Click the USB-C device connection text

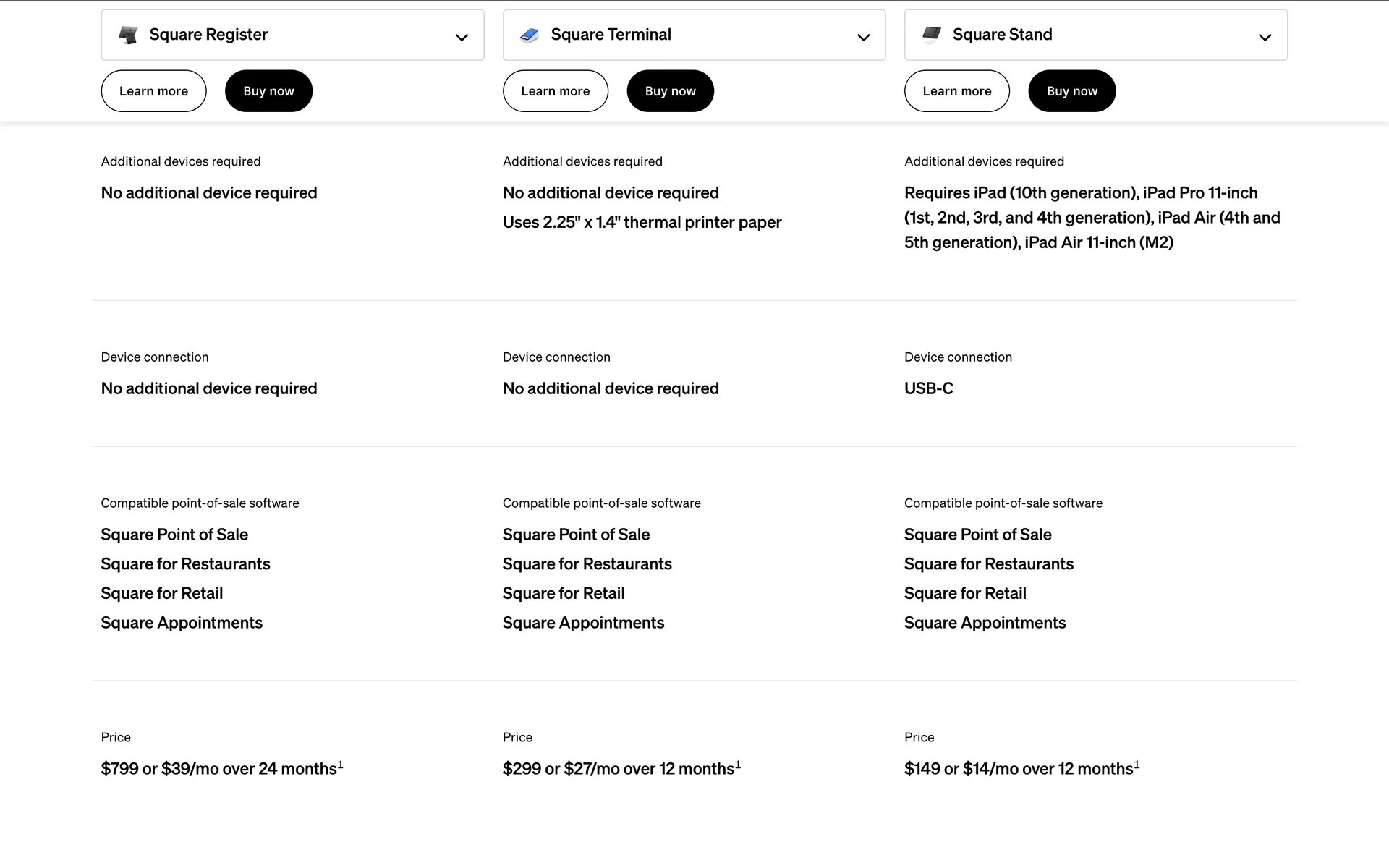[x=928, y=388]
